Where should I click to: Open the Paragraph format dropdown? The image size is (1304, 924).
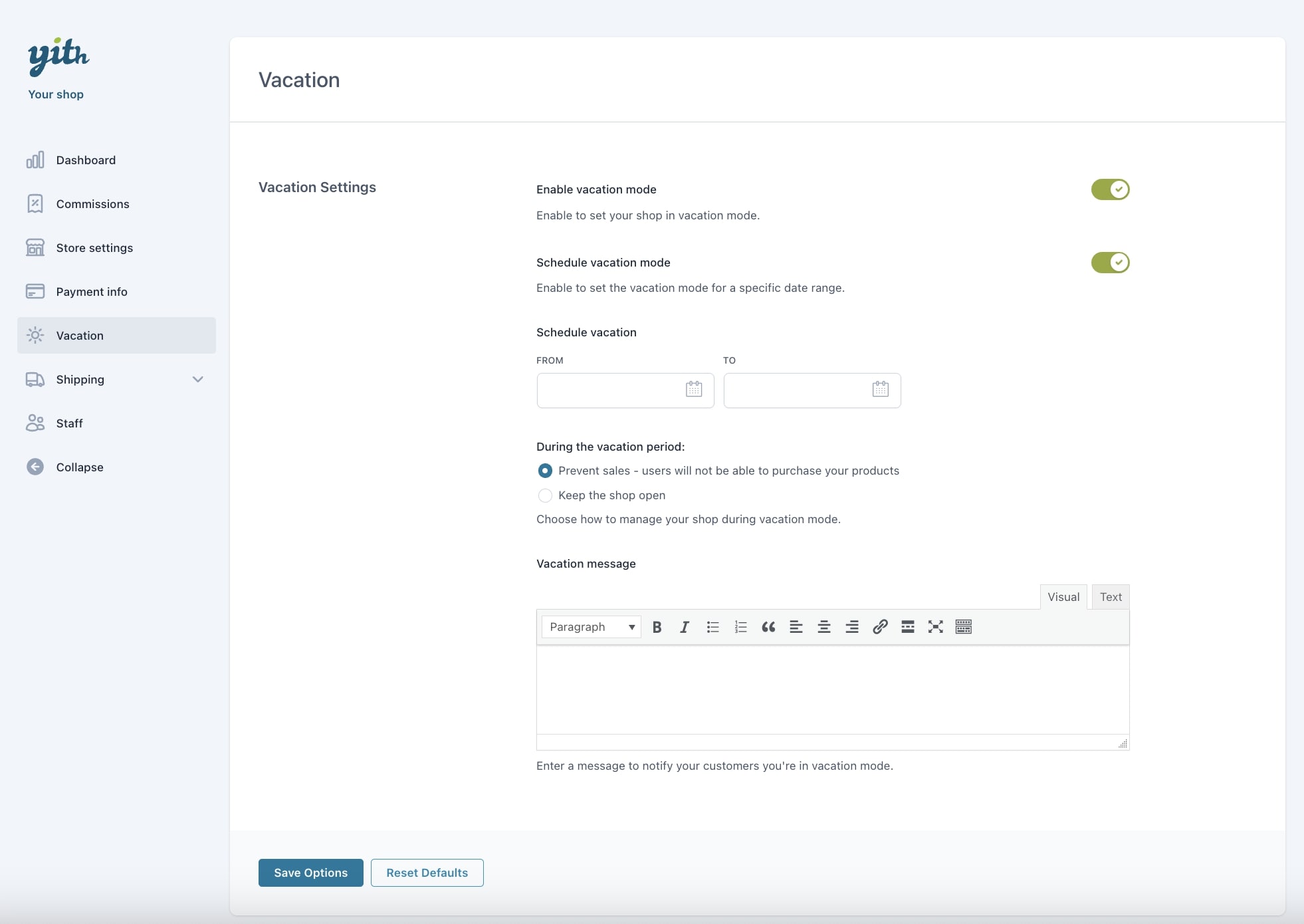591,627
